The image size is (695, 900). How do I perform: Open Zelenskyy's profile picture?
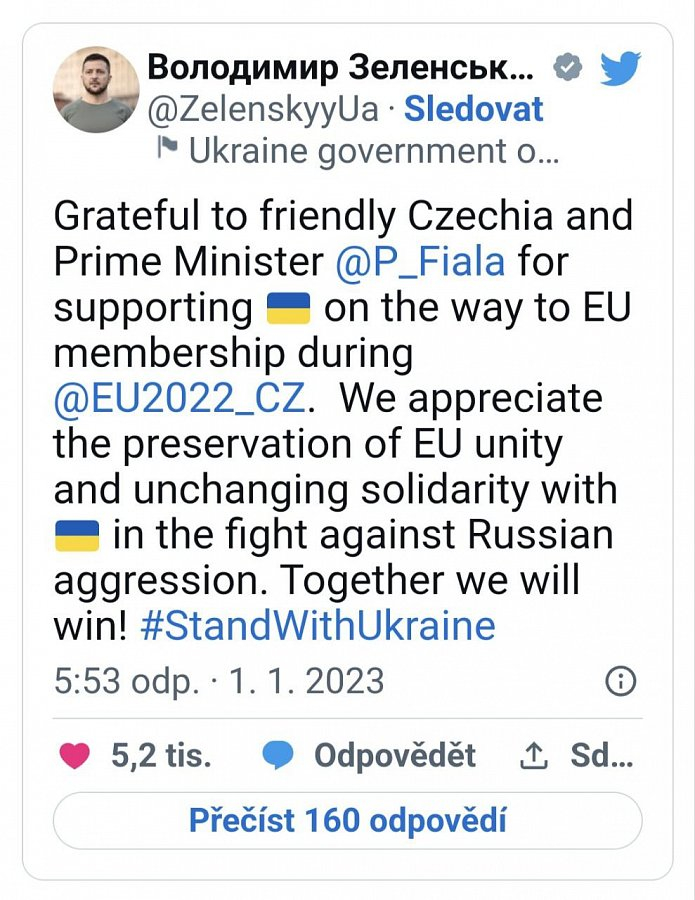[96, 89]
